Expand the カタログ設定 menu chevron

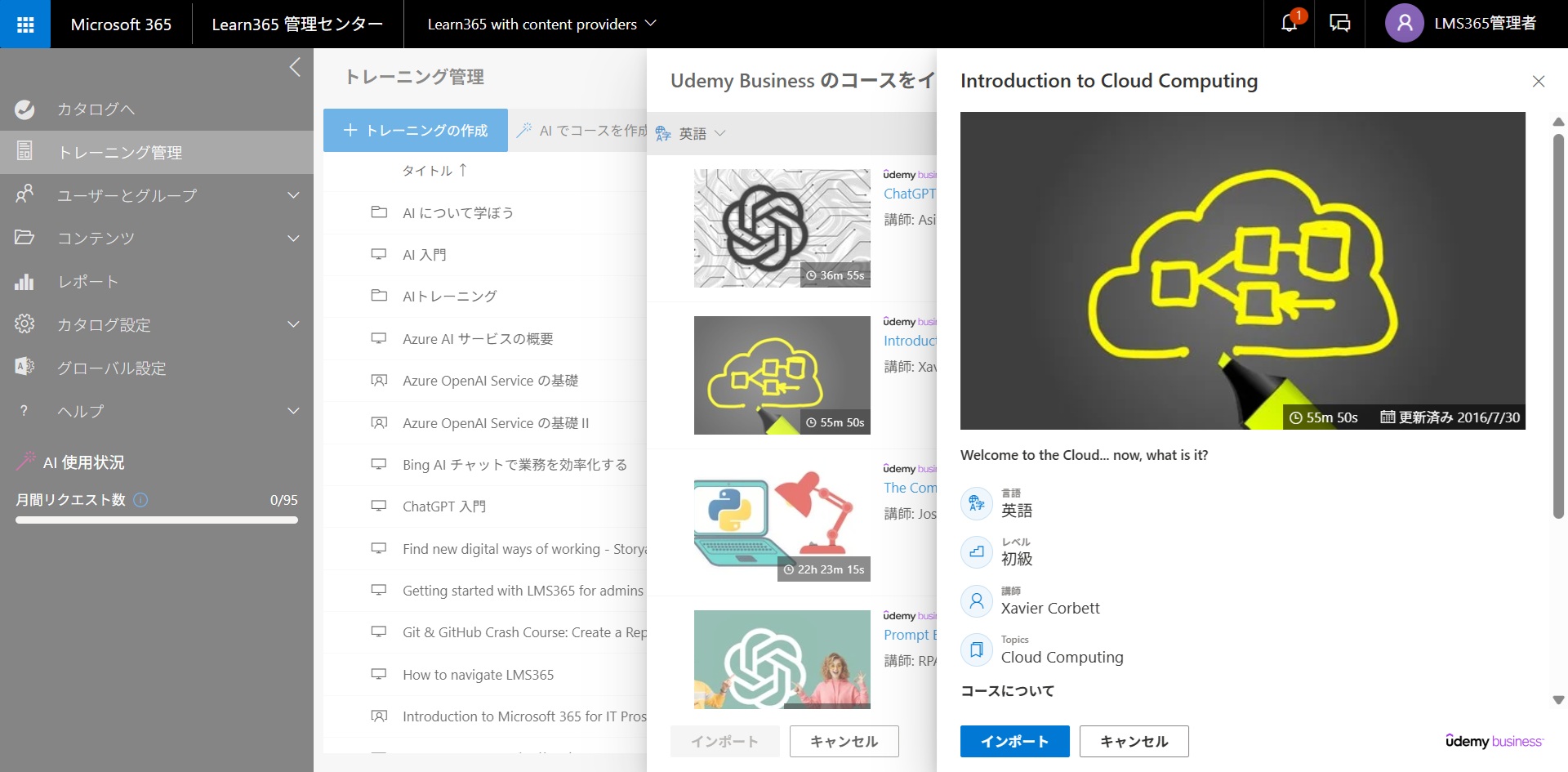click(x=294, y=325)
